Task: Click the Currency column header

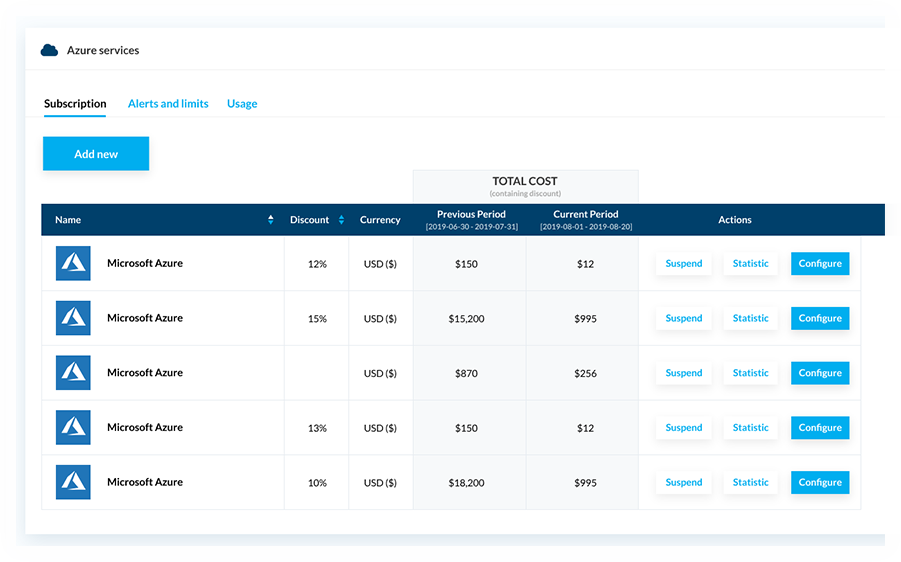Action: click(x=380, y=220)
